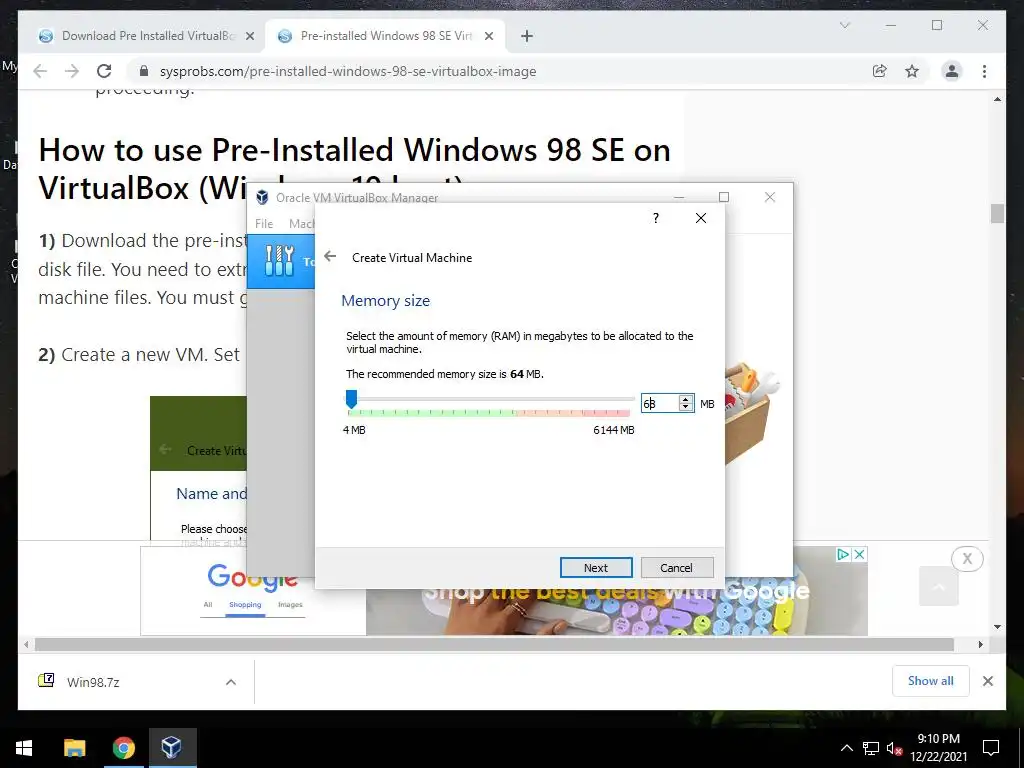The height and width of the screenshot is (768, 1024).
Task: Close the Download Pre Installed VirtualBox tab
Action: 249,36
